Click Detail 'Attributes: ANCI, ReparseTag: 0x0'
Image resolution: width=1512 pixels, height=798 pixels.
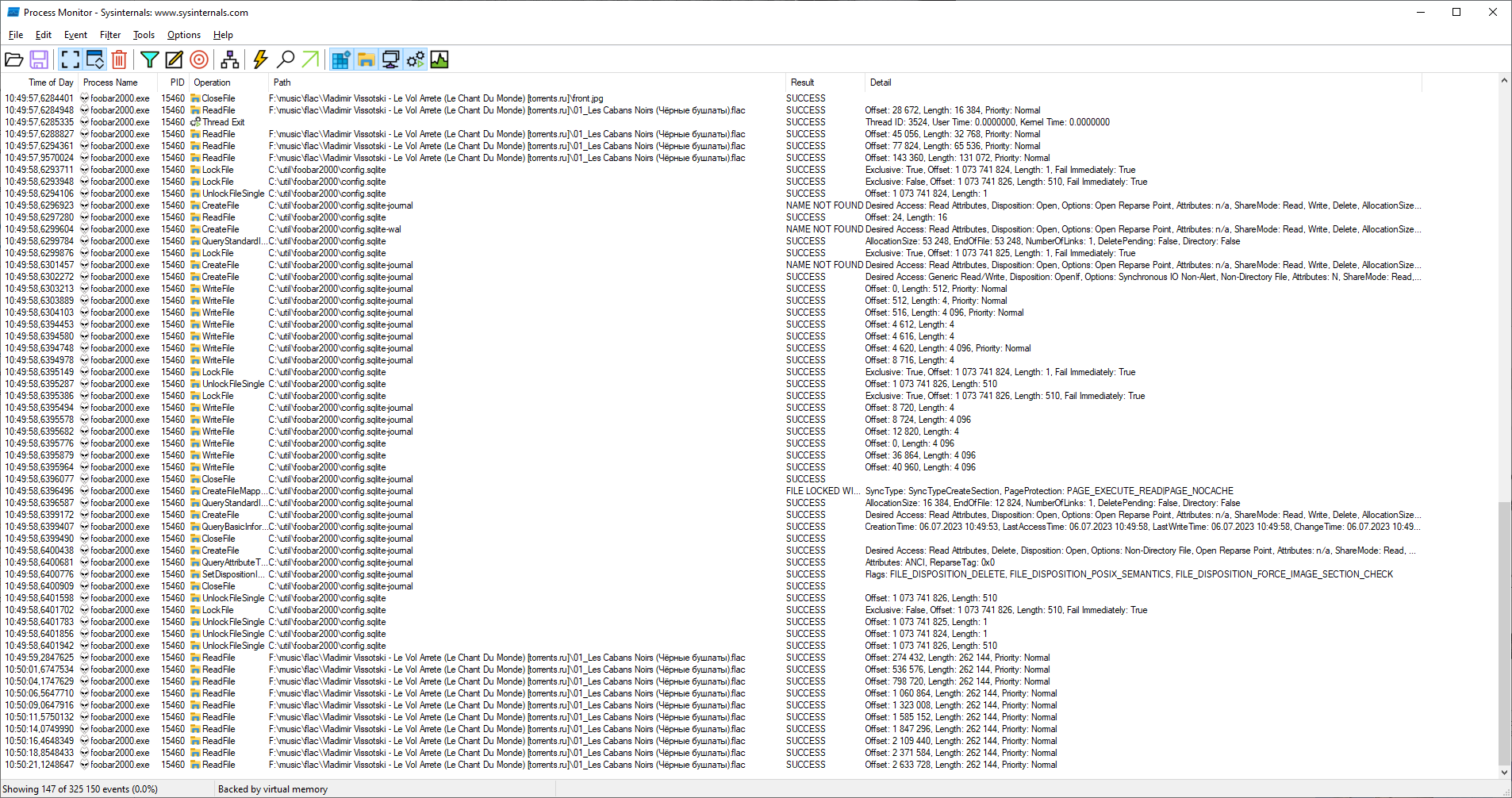click(x=930, y=562)
